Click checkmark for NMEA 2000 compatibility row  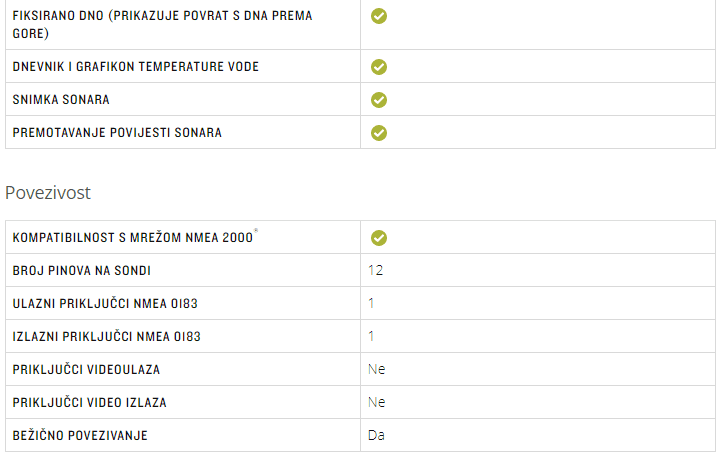click(x=379, y=238)
